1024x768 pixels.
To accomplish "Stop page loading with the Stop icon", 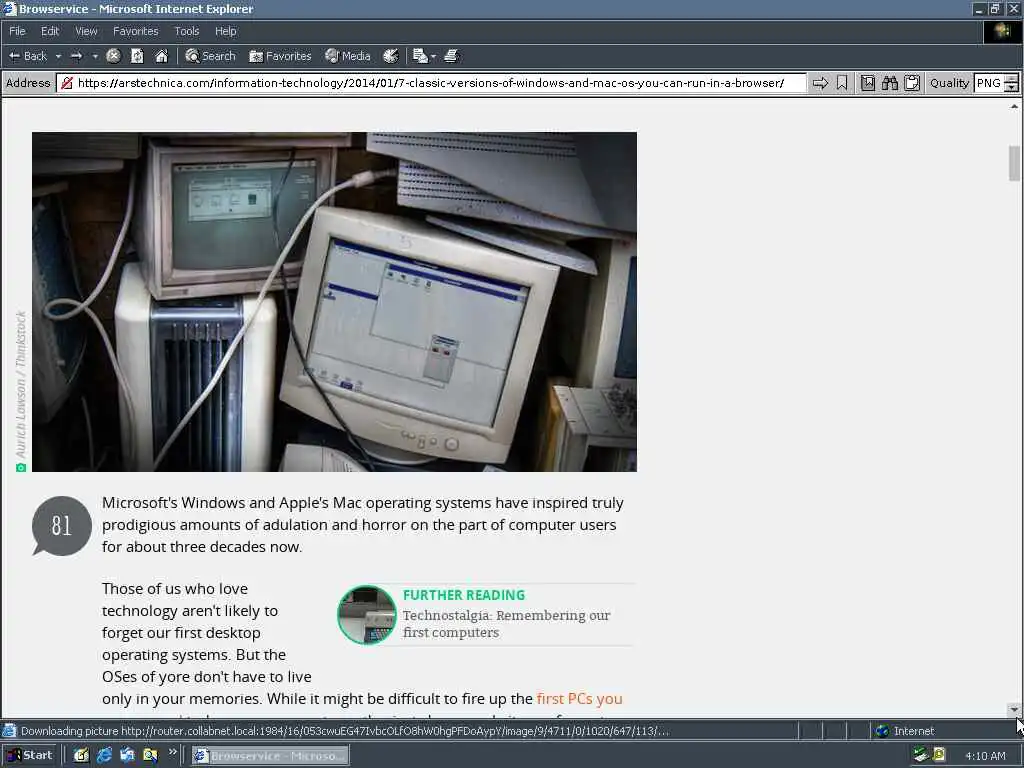I will tap(114, 56).
